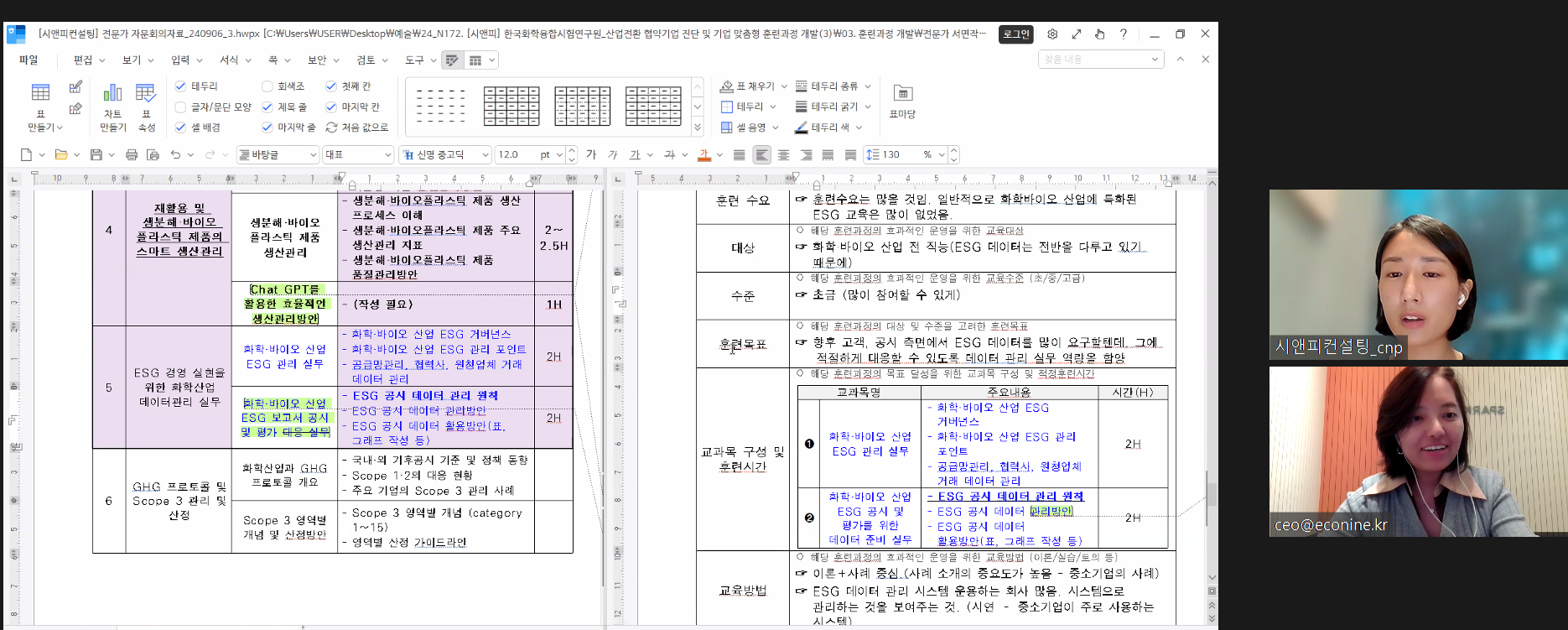The image size is (1568, 630).
Task: Enable 글자/문단 모양 checkbox
Action: (x=180, y=107)
